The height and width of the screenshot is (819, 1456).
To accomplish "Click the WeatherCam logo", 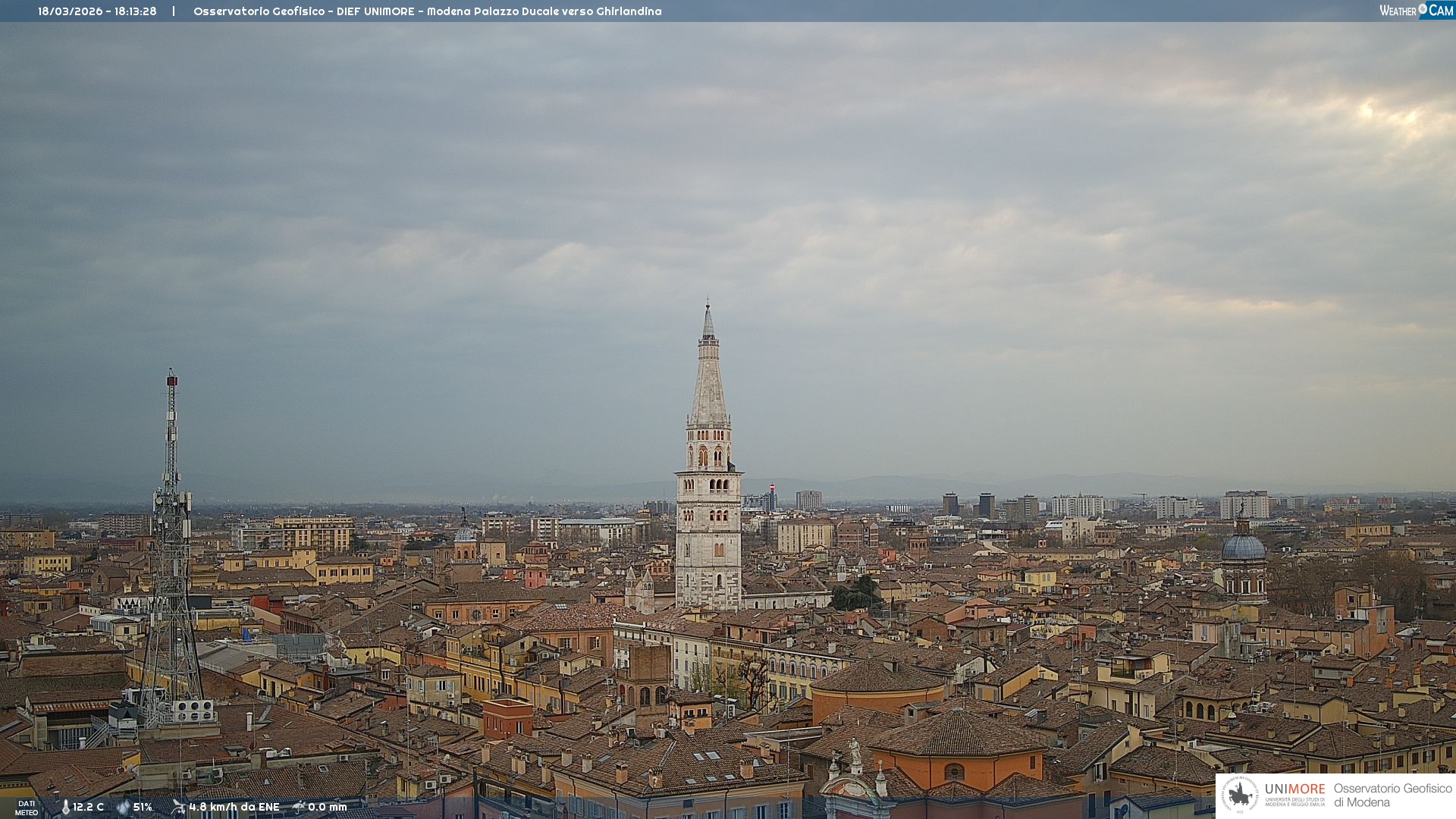I will (1416, 11).
